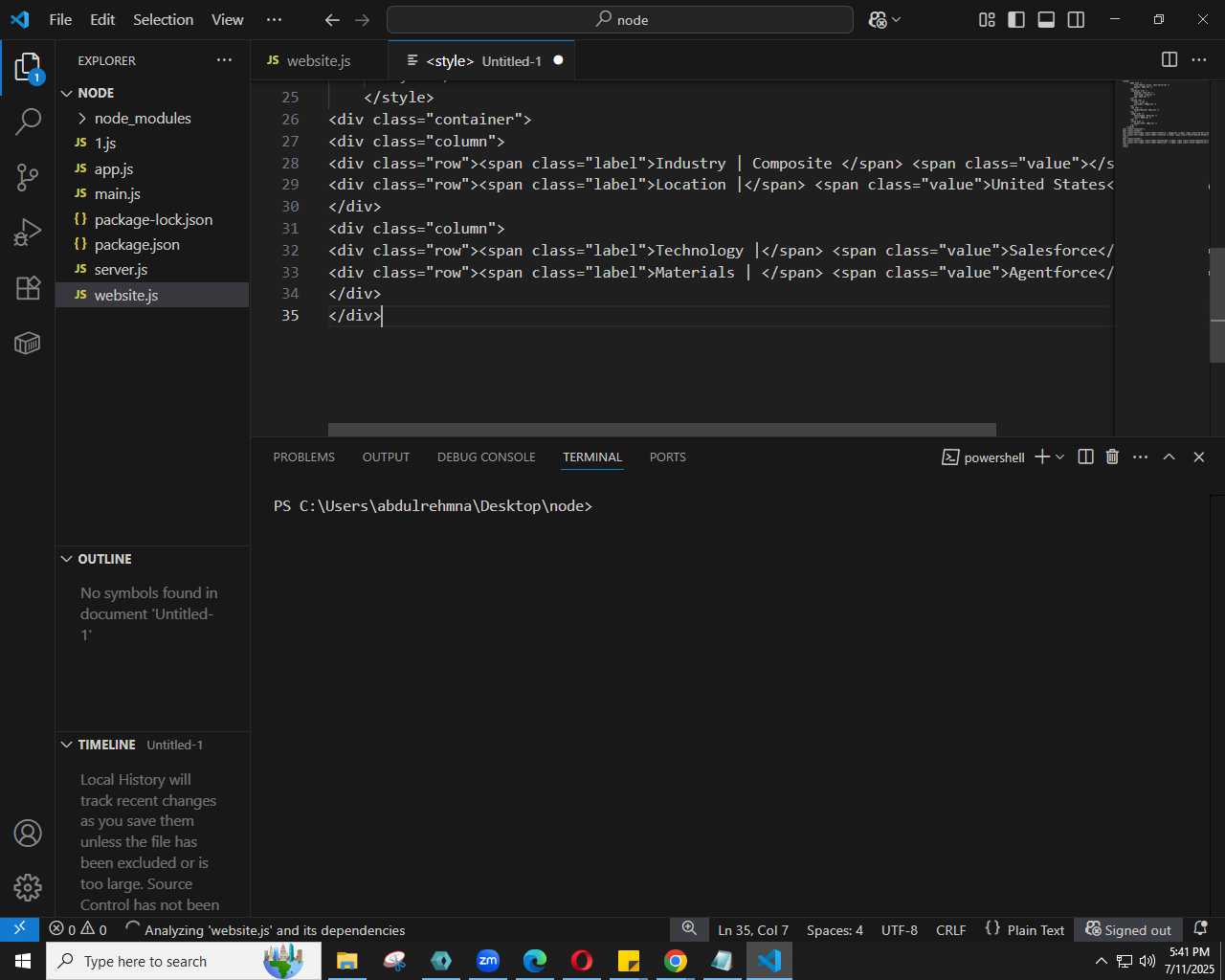Open the View menu
Image resolution: width=1225 pixels, height=980 pixels.
pos(228,20)
